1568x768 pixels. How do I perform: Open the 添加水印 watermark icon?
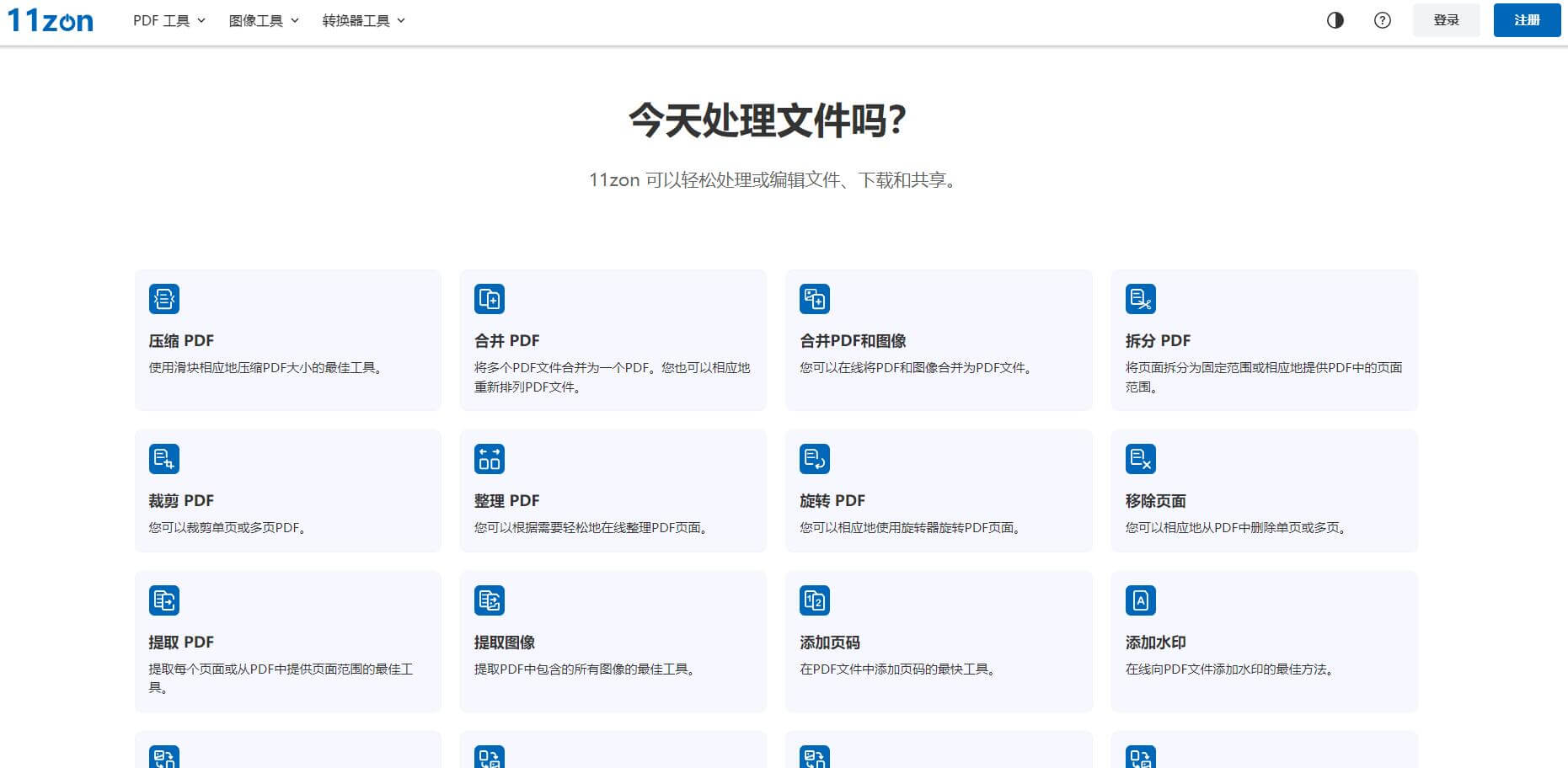[x=1141, y=600]
